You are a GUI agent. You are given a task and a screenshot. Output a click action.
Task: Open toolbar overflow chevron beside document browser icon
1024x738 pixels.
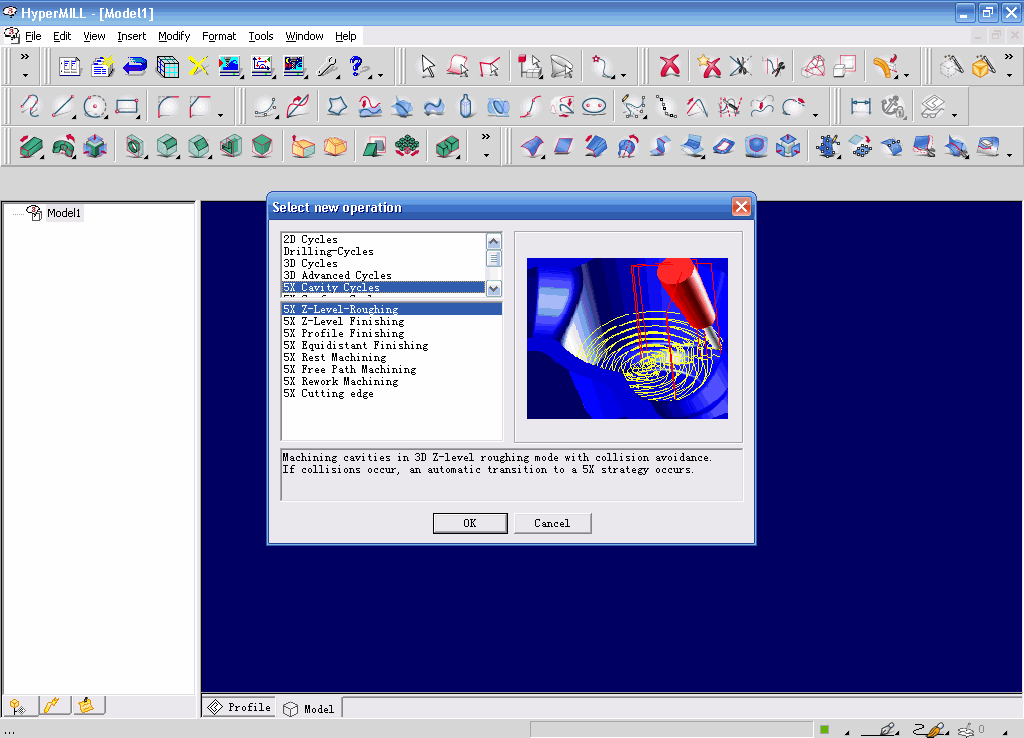pyautogui.click(x=25, y=57)
